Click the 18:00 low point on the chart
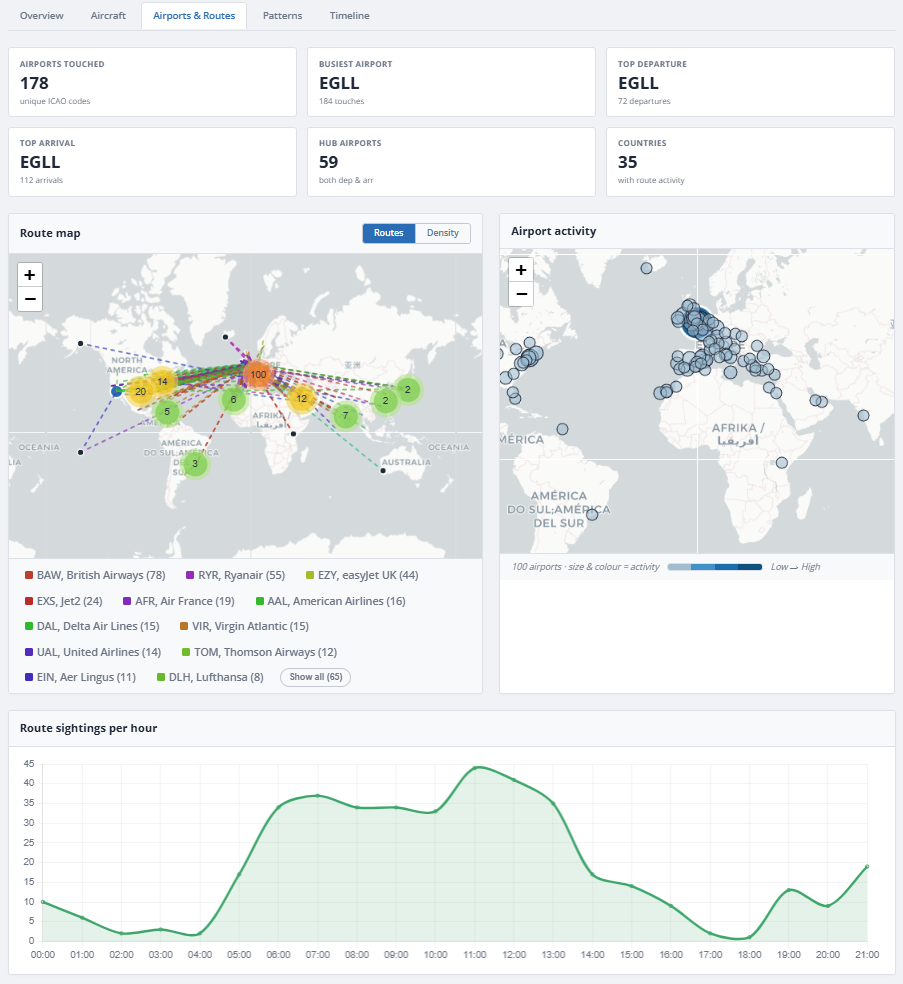903x984 pixels. pos(749,938)
